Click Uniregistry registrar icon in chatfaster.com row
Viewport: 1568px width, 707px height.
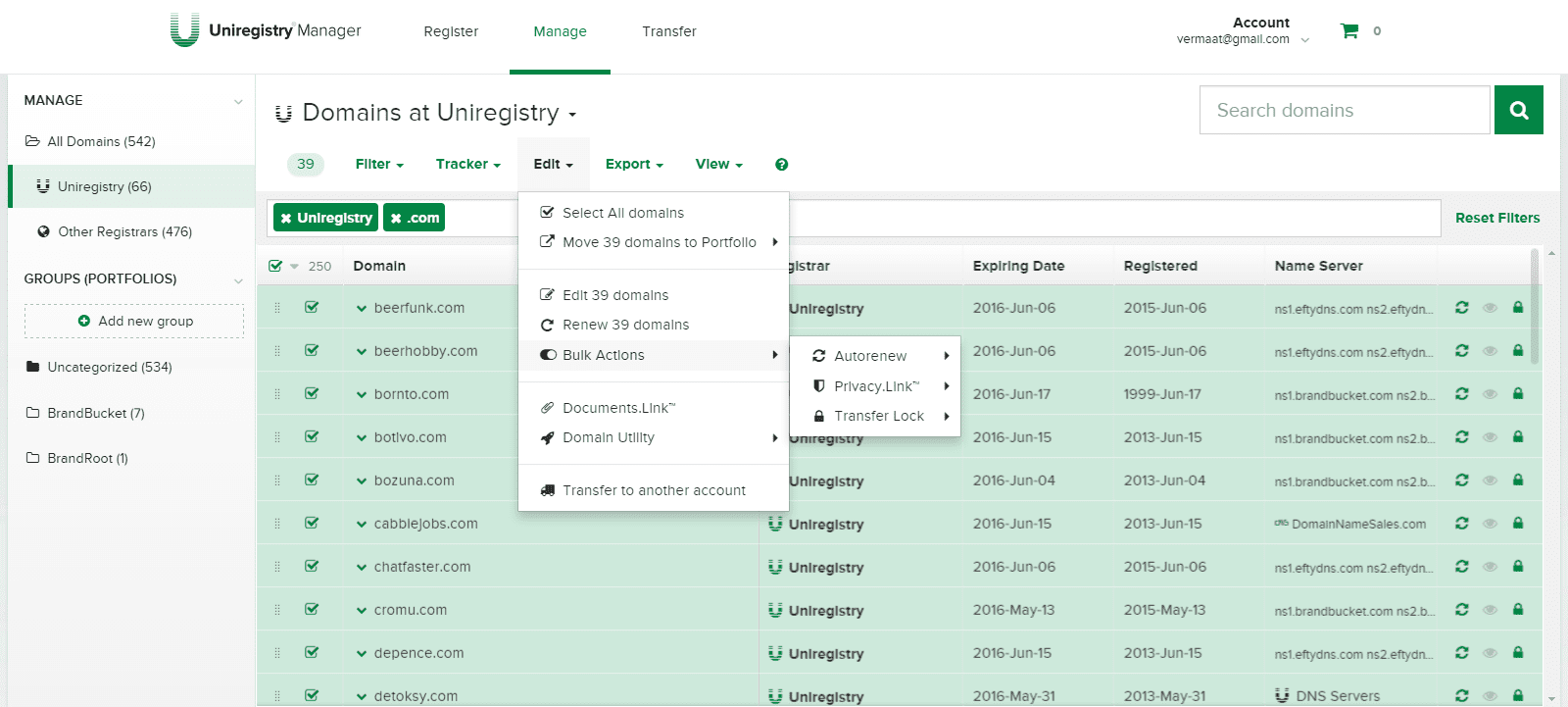point(775,567)
